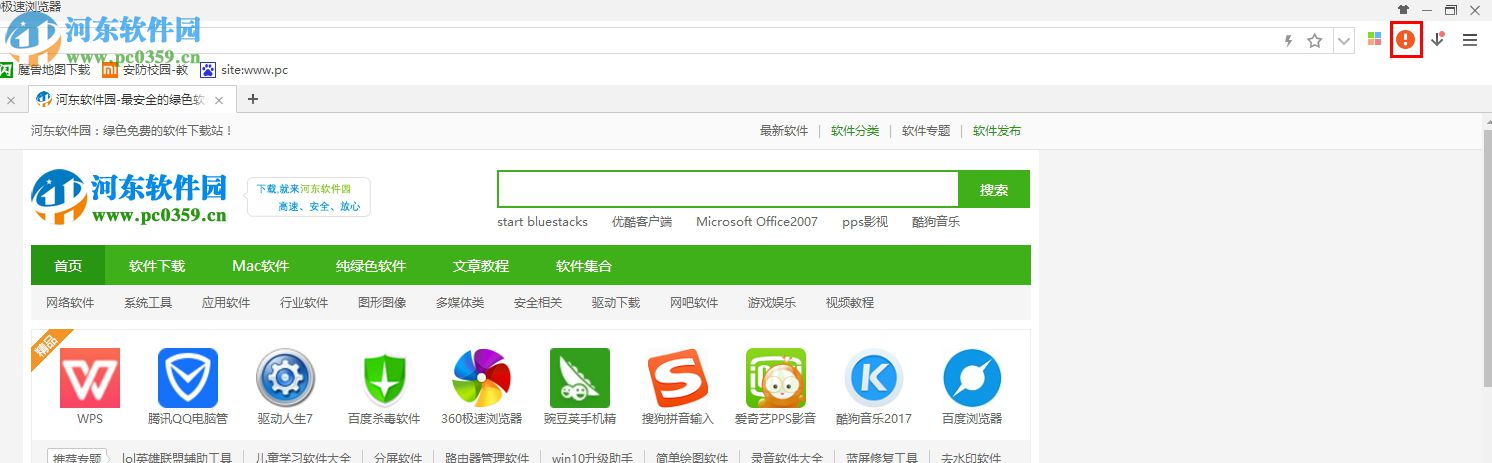Click the lightning speed mode icon
The height and width of the screenshot is (463, 1492).
coord(1289,41)
